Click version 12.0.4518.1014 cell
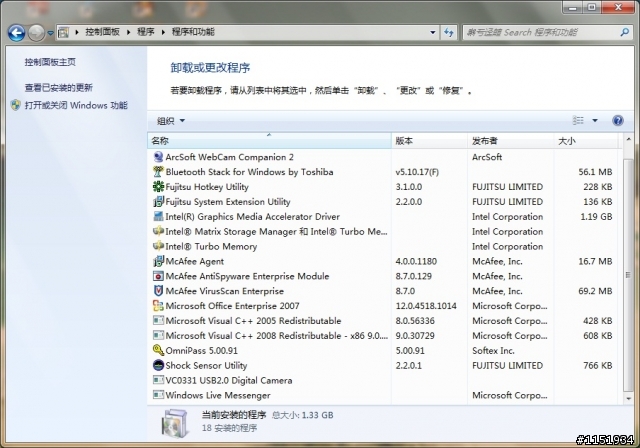The image size is (640, 448). 426,306
